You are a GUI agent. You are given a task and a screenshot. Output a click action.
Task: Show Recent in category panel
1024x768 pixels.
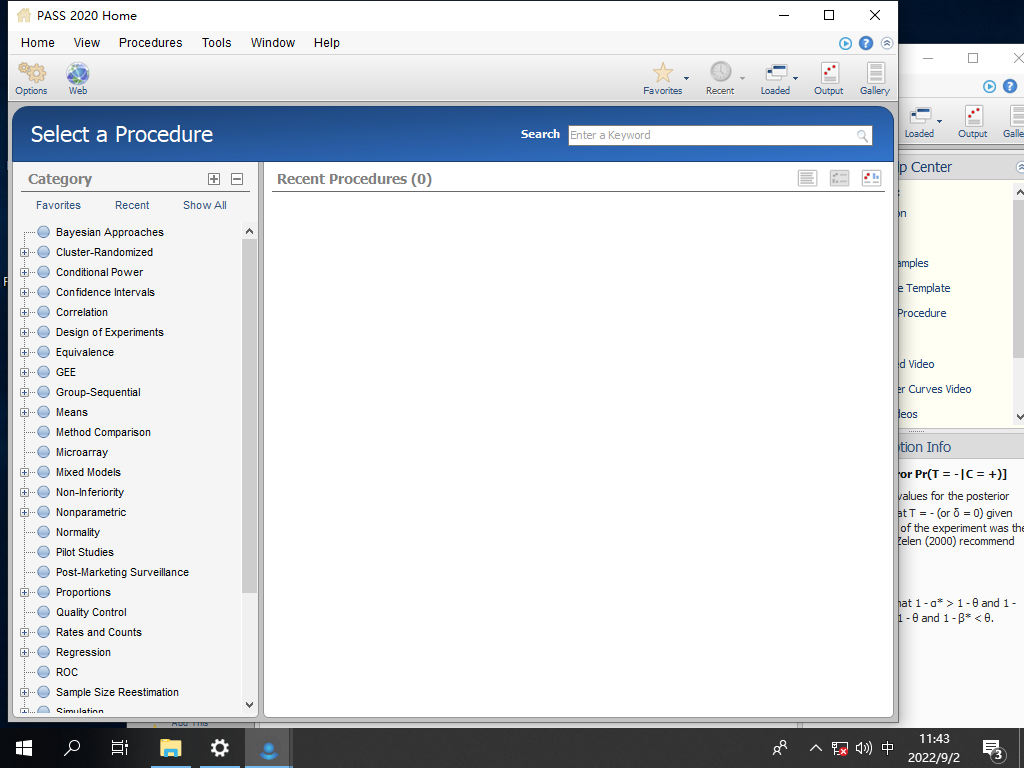click(x=132, y=205)
